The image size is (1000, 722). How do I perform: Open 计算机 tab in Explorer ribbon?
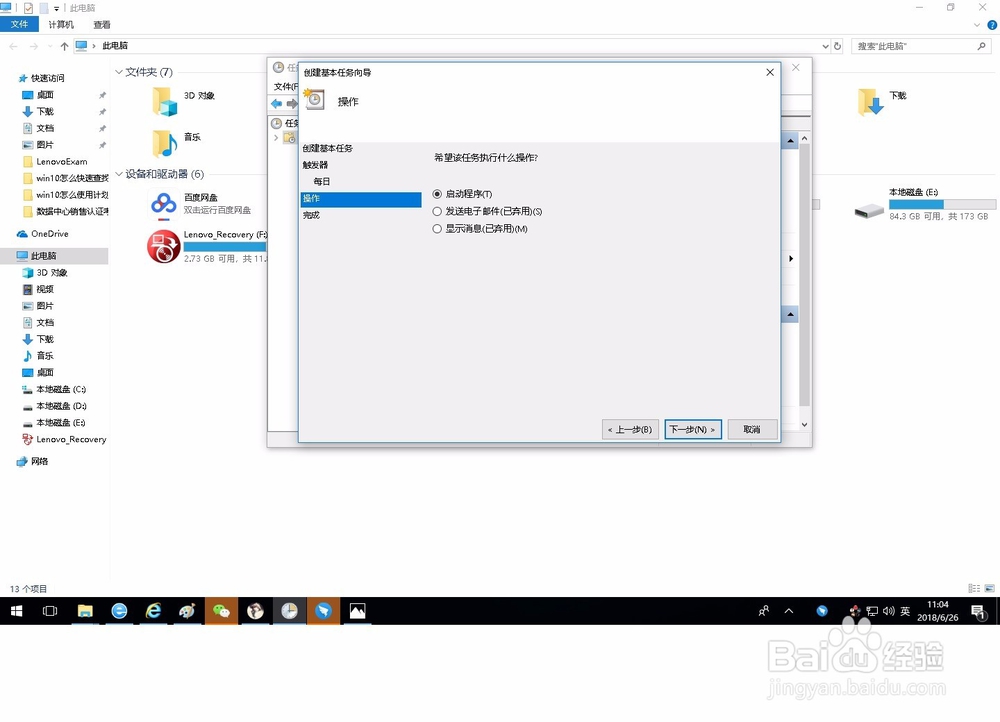tap(61, 24)
